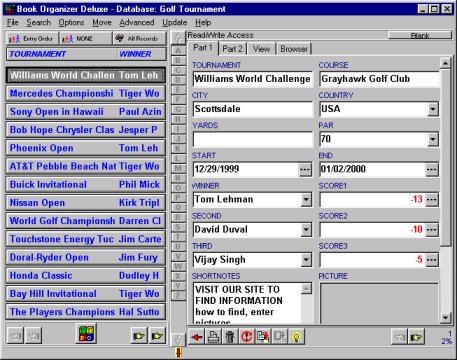Click the NONE filter button
Screen dimensions: 457x360
(x=86, y=39)
